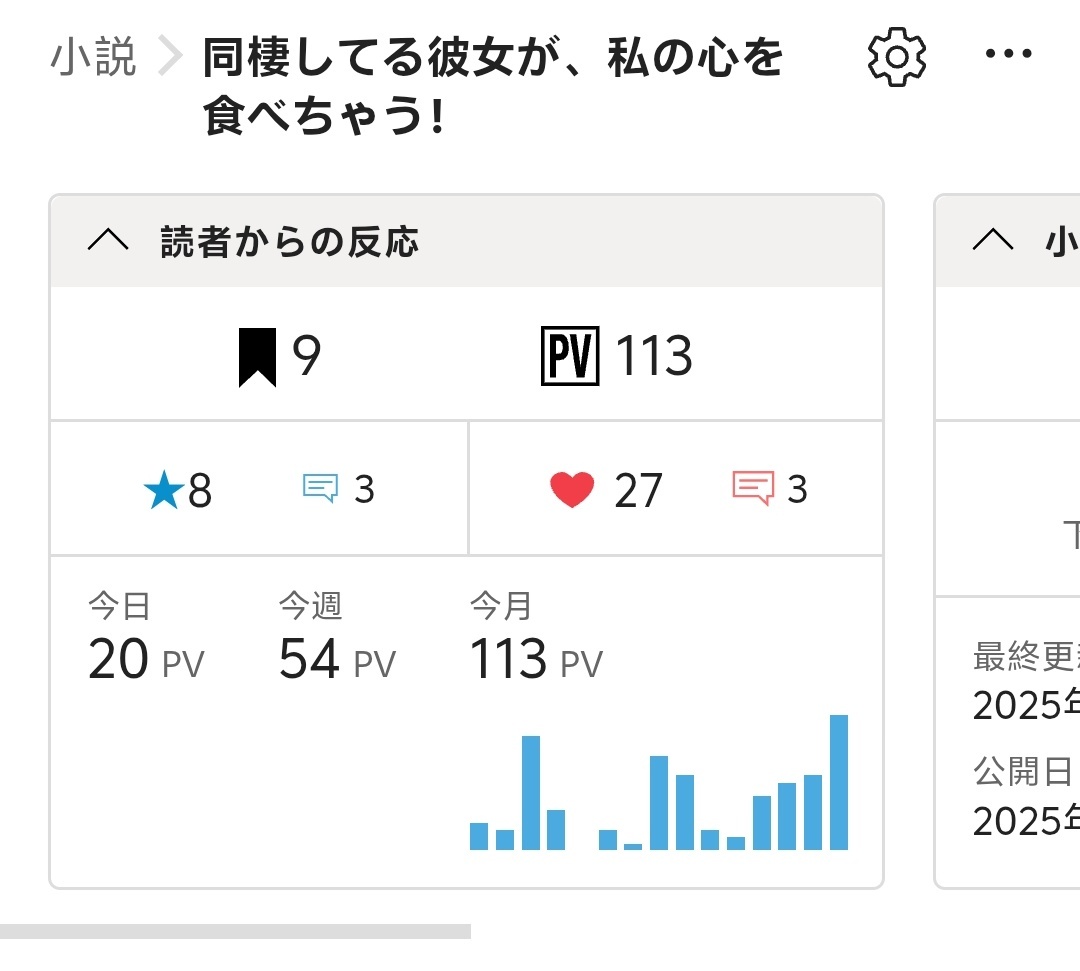This screenshot has width=1080, height=971.
Task: Open the blue review comments icon
Action: pos(320,489)
